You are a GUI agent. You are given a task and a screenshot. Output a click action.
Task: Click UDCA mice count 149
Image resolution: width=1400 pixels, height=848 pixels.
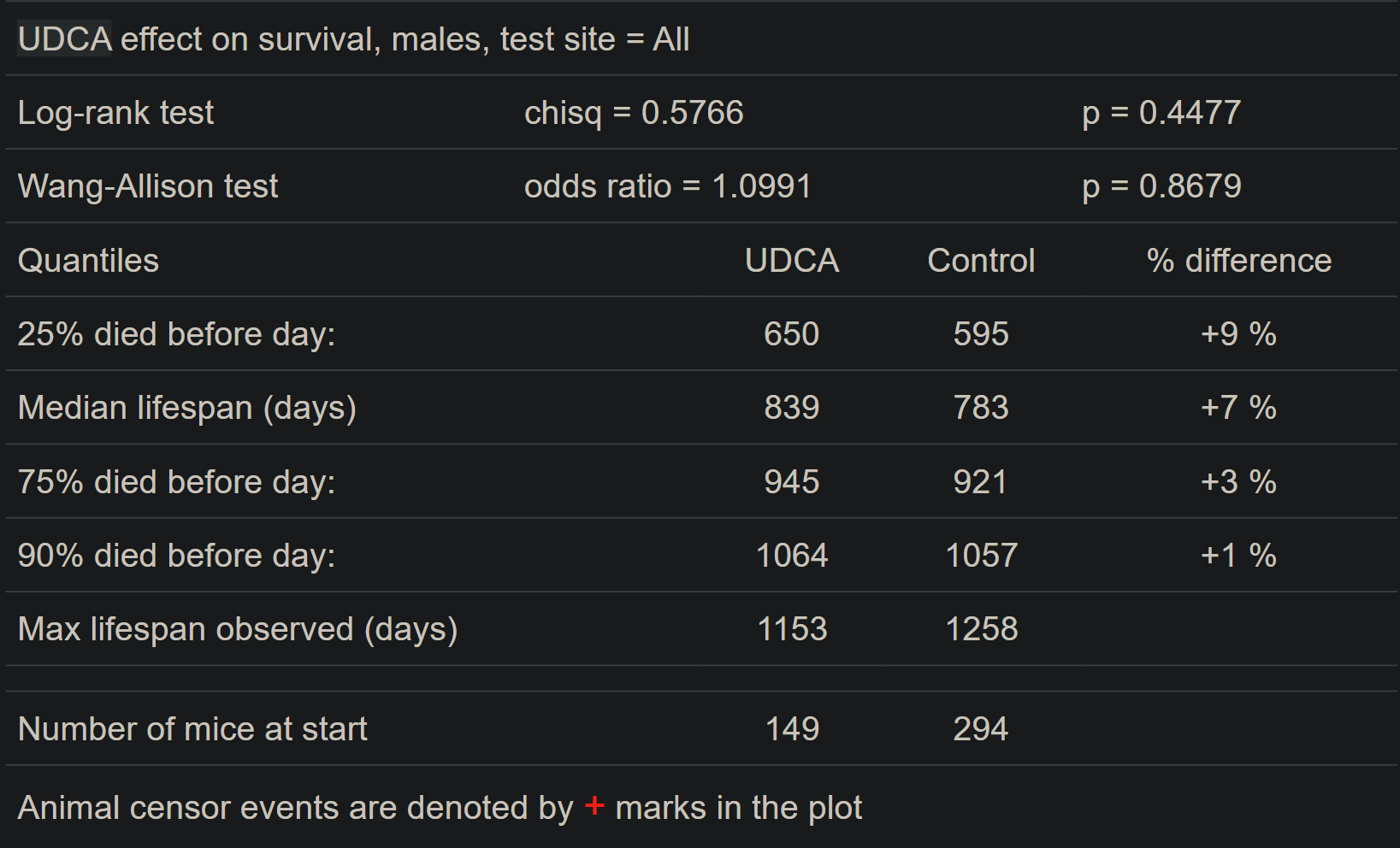[x=792, y=729]
